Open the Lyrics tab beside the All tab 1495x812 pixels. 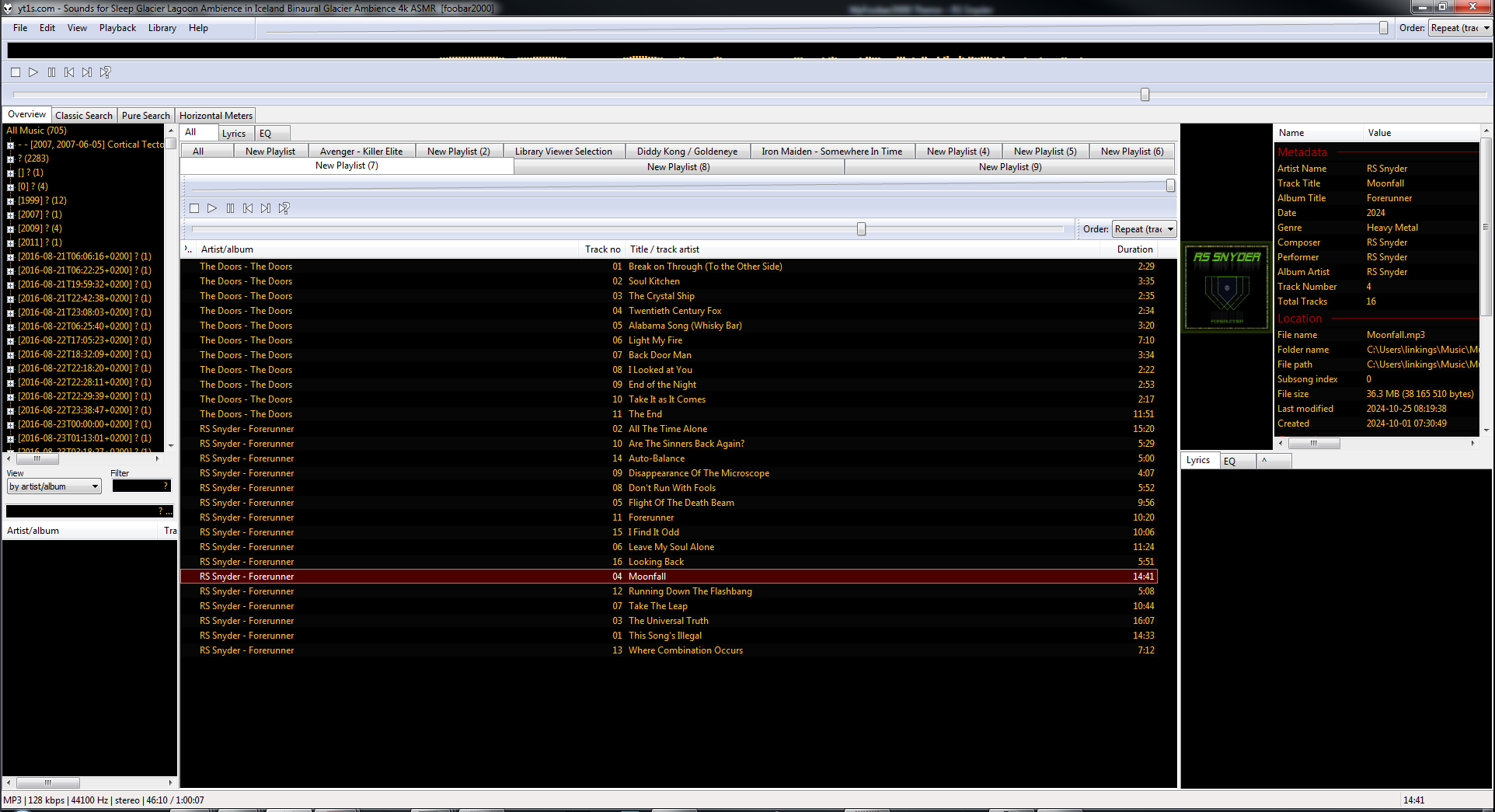pyautogui.click(x=234, y=134)
